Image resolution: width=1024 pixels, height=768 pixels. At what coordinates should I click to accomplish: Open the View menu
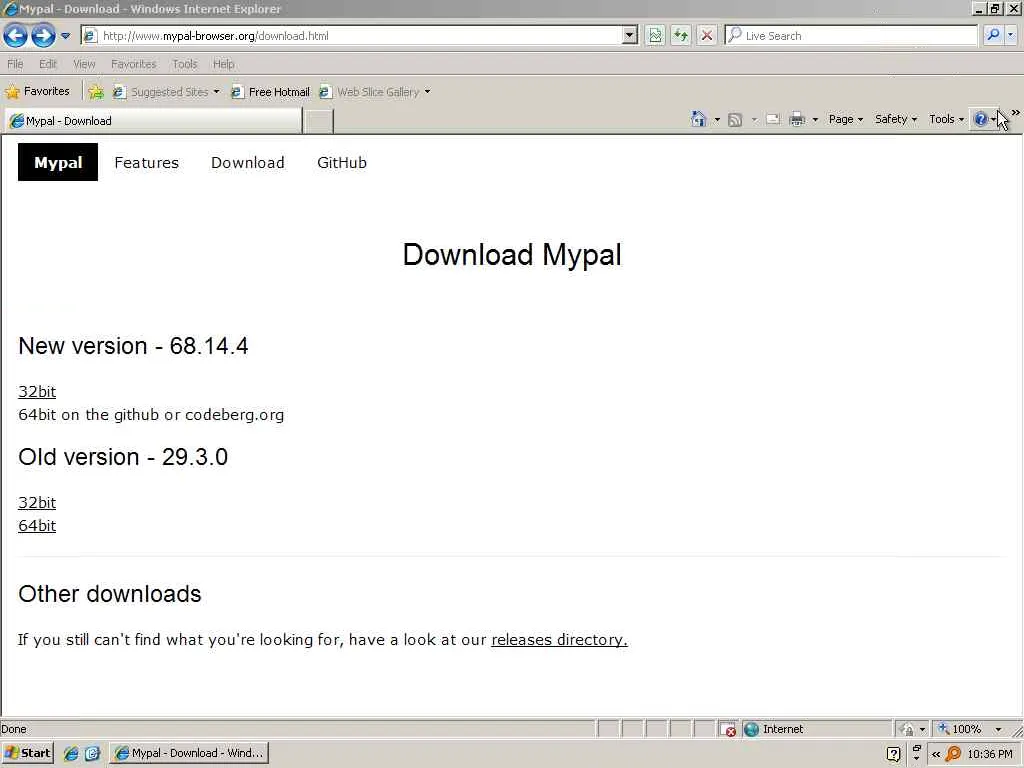[84, 64]
